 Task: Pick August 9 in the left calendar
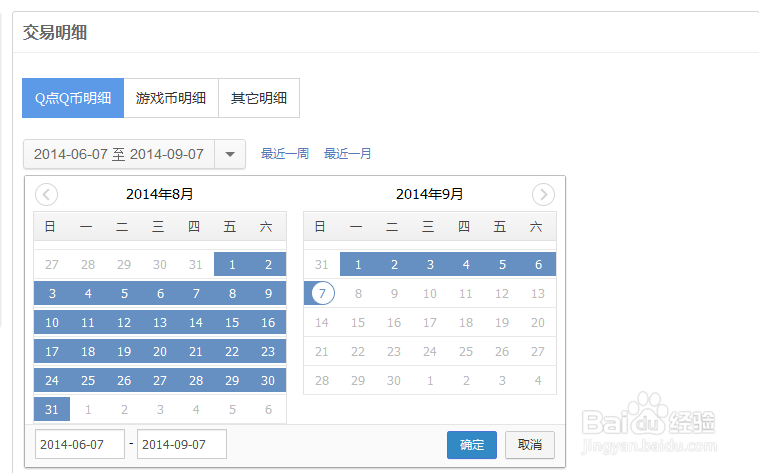(x=268, y=293)
